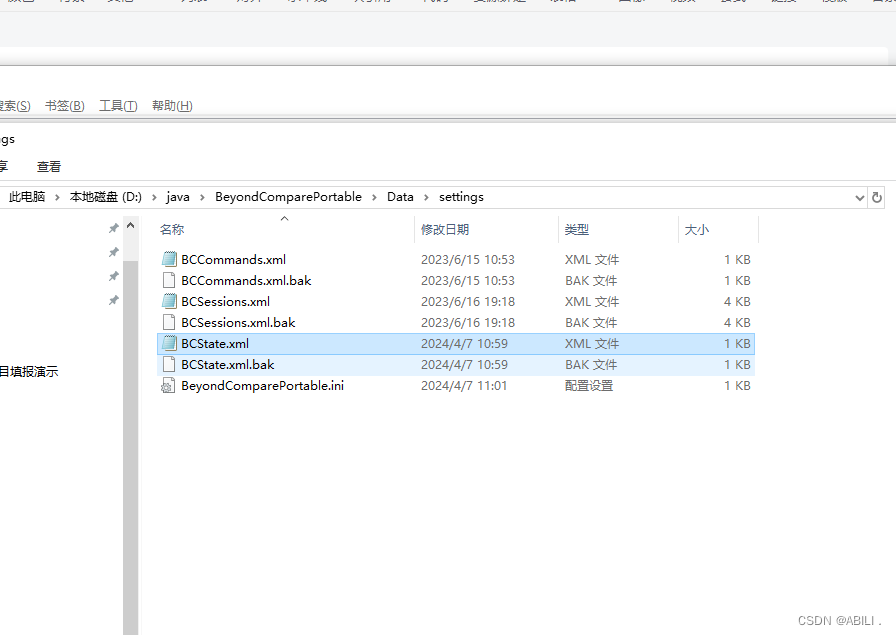The width and height of the screenshot is (896, 635).
Task: Click the BCCommands.xml.bak file icon
Action: (x=169, y=281)
